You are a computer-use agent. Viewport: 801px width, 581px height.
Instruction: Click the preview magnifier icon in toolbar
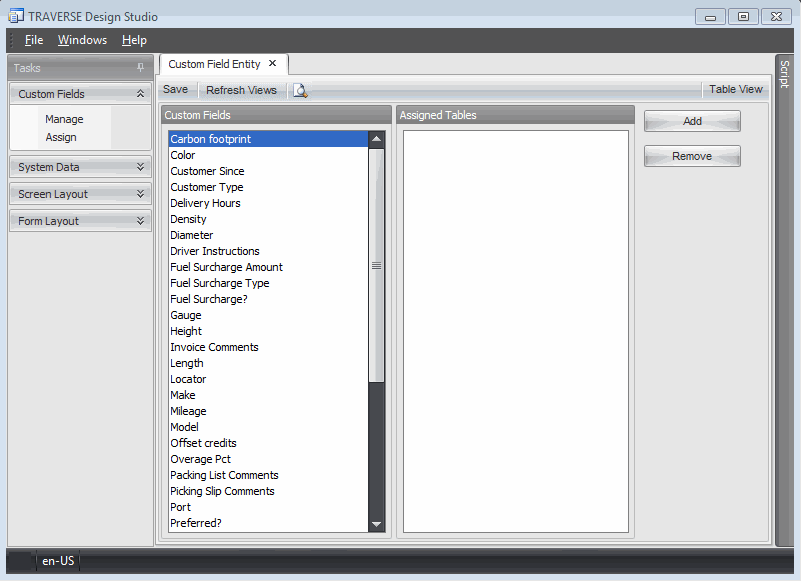click(300, 90)
